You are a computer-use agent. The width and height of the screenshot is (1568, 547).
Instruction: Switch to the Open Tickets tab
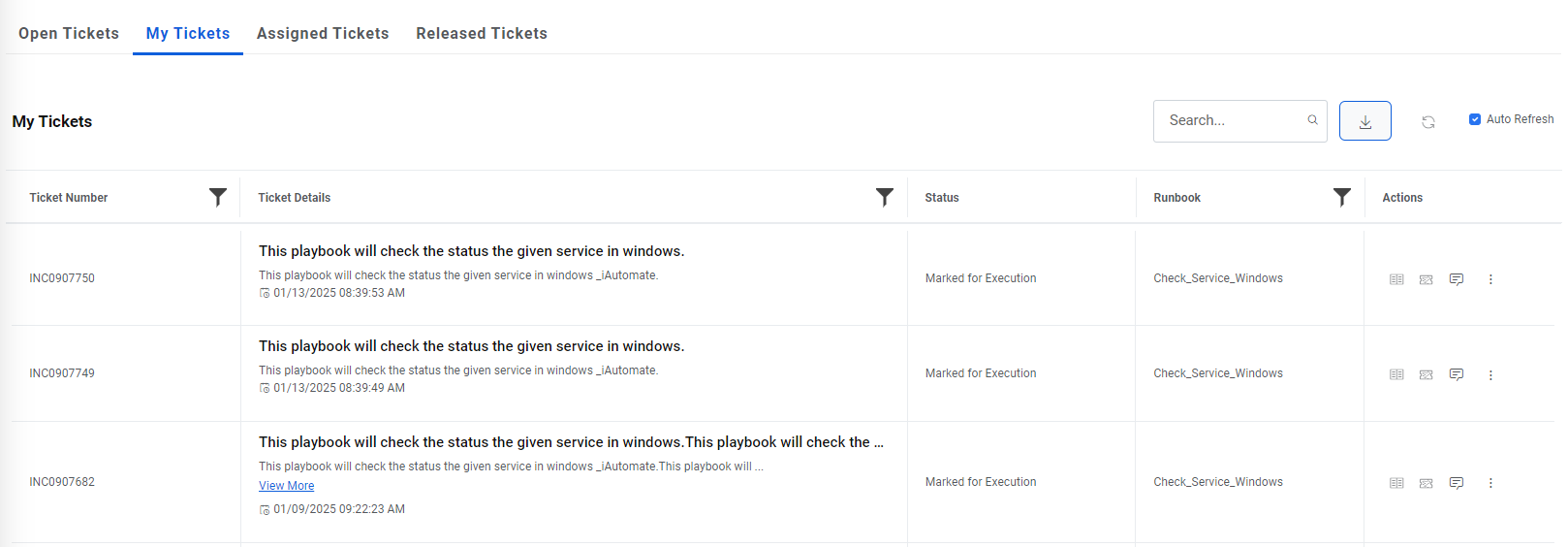point(69,33)
